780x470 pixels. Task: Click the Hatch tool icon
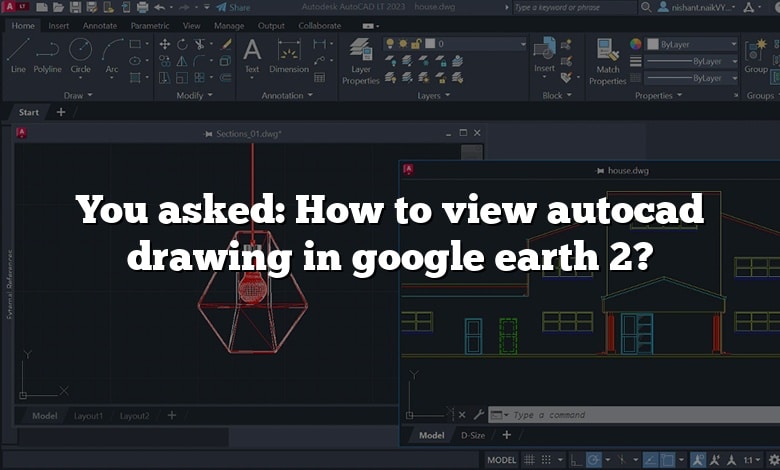pos(135,77)
